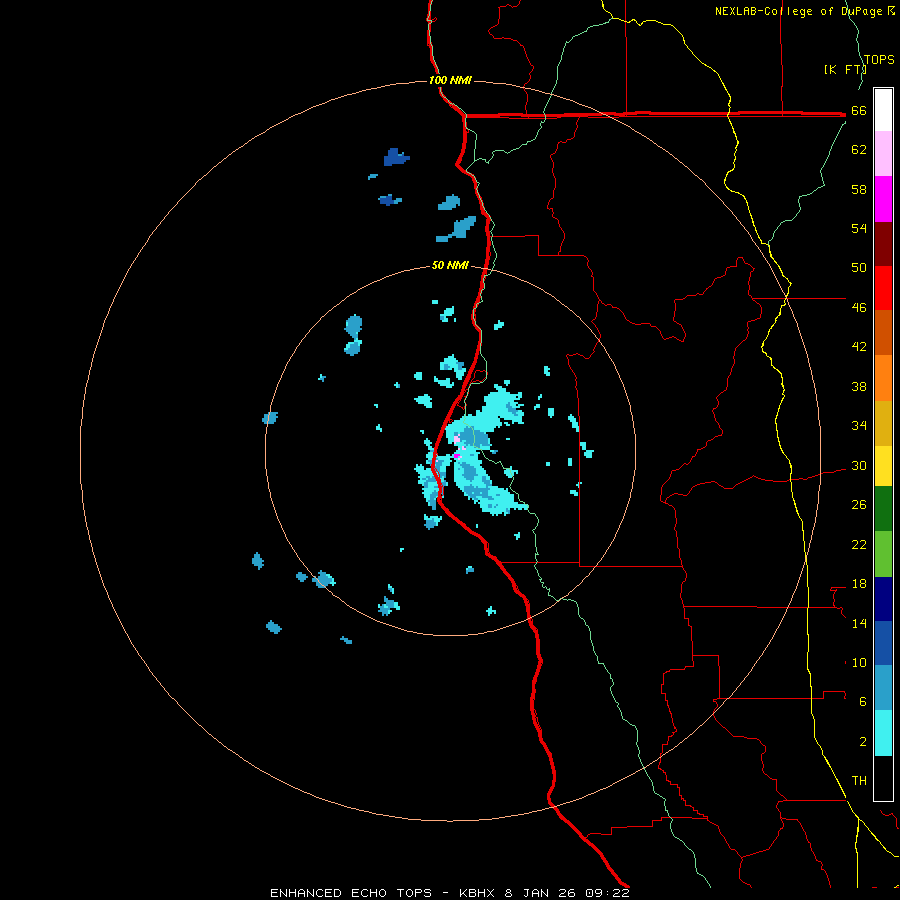Click the legend value 34
Image resolution: width=900 pixels, height=900 pixels.
click(x=859, y=425)
